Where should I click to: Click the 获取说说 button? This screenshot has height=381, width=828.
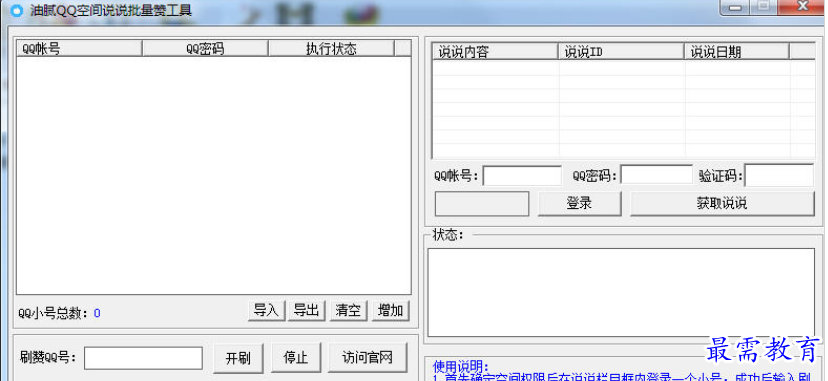[x=722, y=204]
